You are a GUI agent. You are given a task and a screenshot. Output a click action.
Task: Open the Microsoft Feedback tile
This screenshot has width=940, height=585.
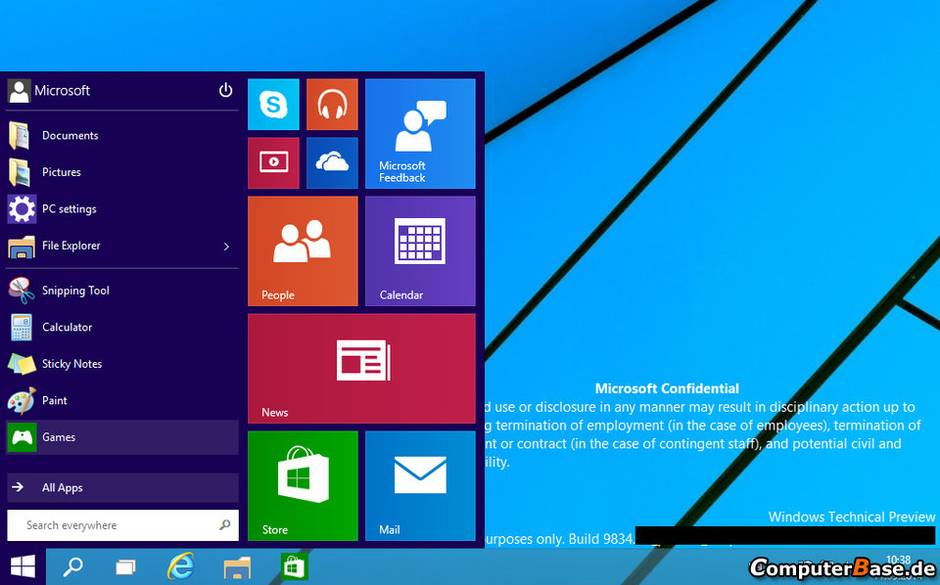(x=420, y=134)
